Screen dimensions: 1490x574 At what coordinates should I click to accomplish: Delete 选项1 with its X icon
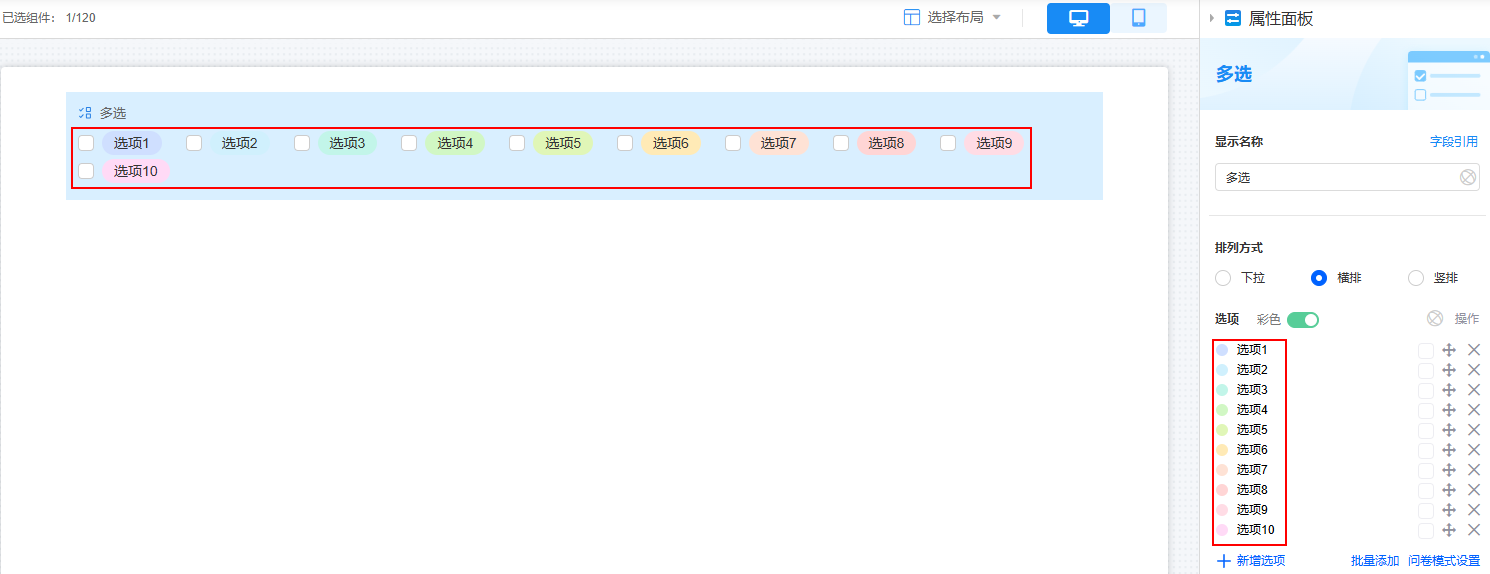point(1473,350)
